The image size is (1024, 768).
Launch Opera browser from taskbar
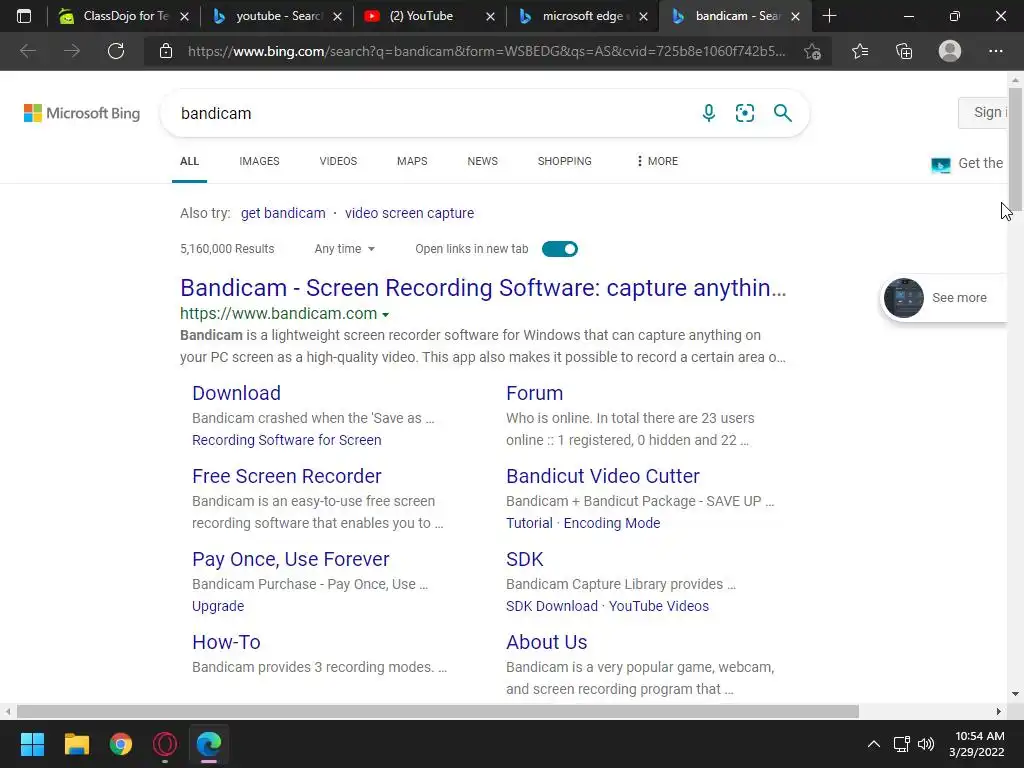point(165,744)
